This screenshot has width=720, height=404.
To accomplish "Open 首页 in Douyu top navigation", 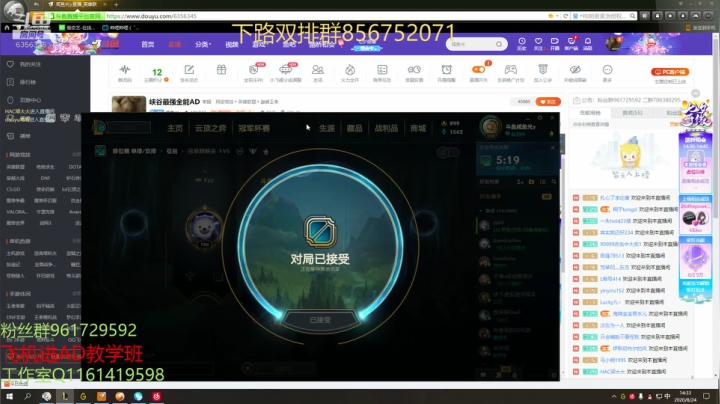I will coord(147,45).
